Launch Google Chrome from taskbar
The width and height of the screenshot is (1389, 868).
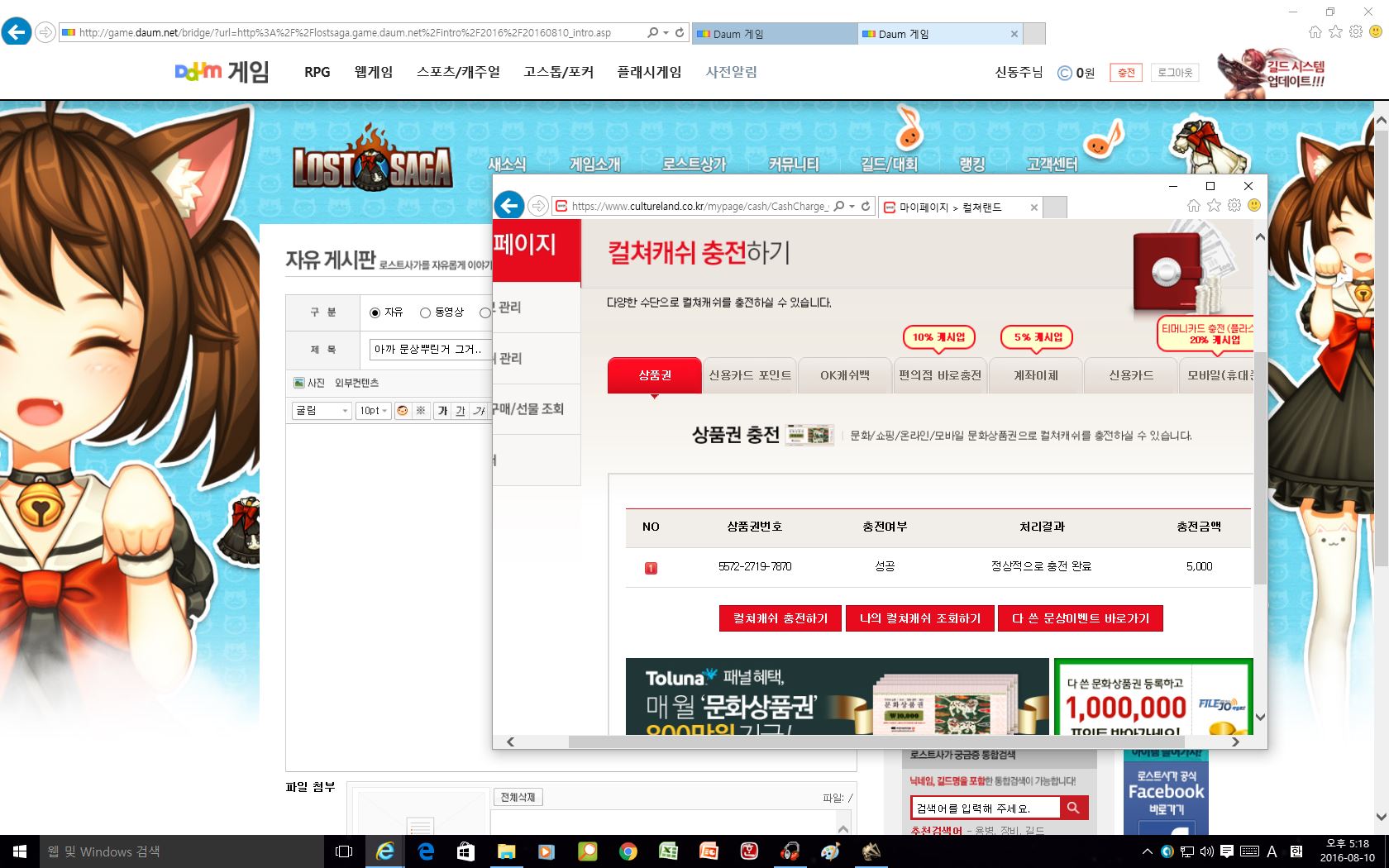point(628,851)
